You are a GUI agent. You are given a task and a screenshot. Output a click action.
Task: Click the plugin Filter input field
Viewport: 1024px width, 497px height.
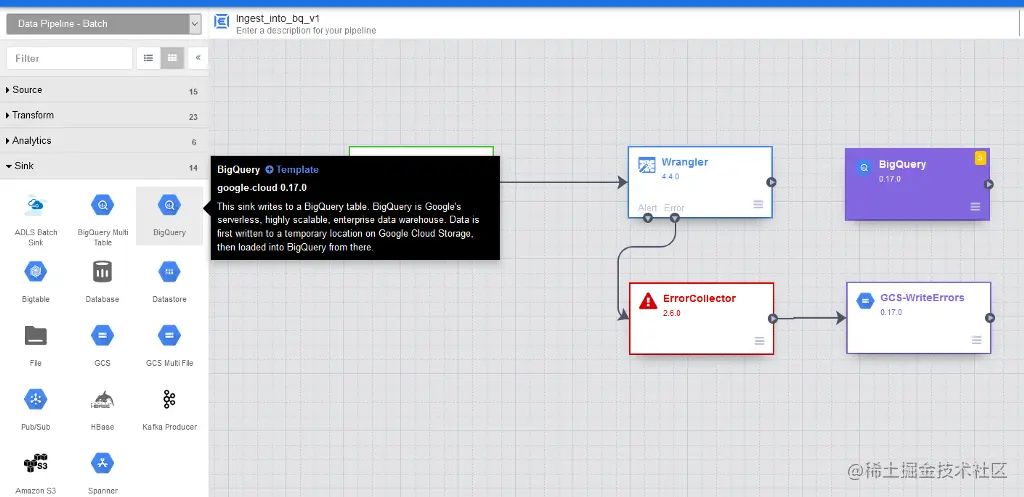69,58
